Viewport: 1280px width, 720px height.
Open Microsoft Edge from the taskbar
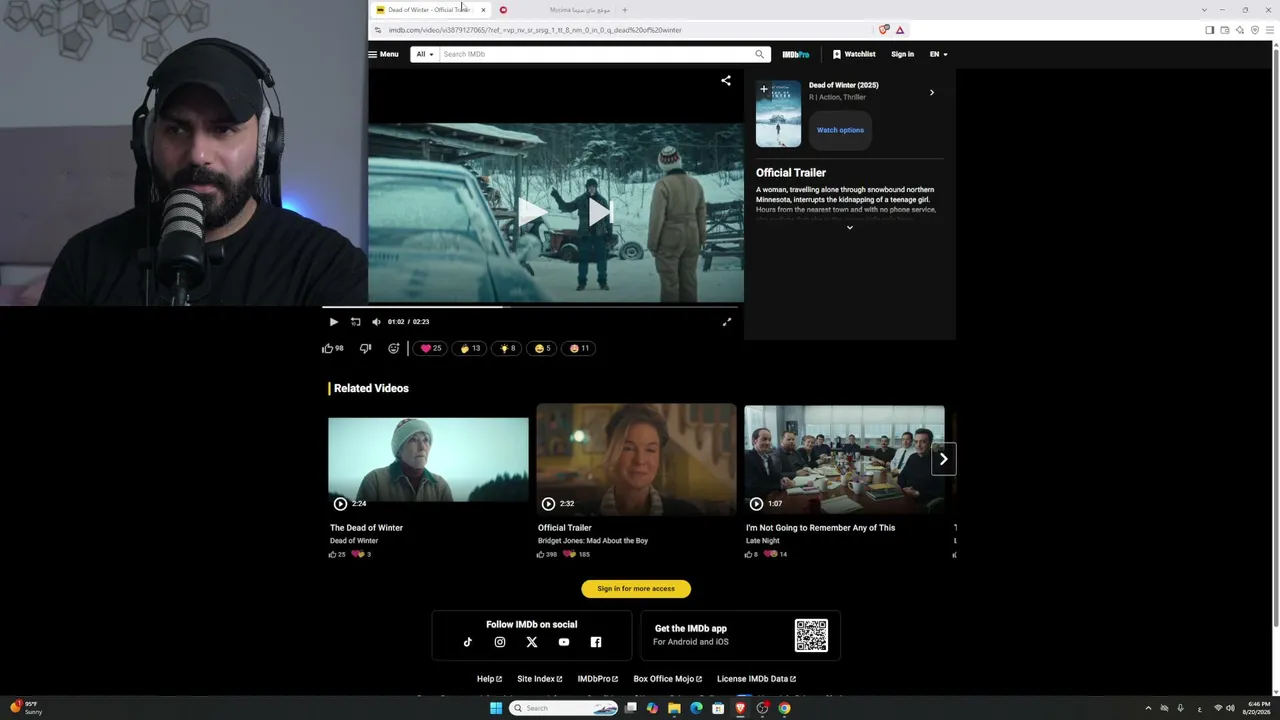point(696,708)
